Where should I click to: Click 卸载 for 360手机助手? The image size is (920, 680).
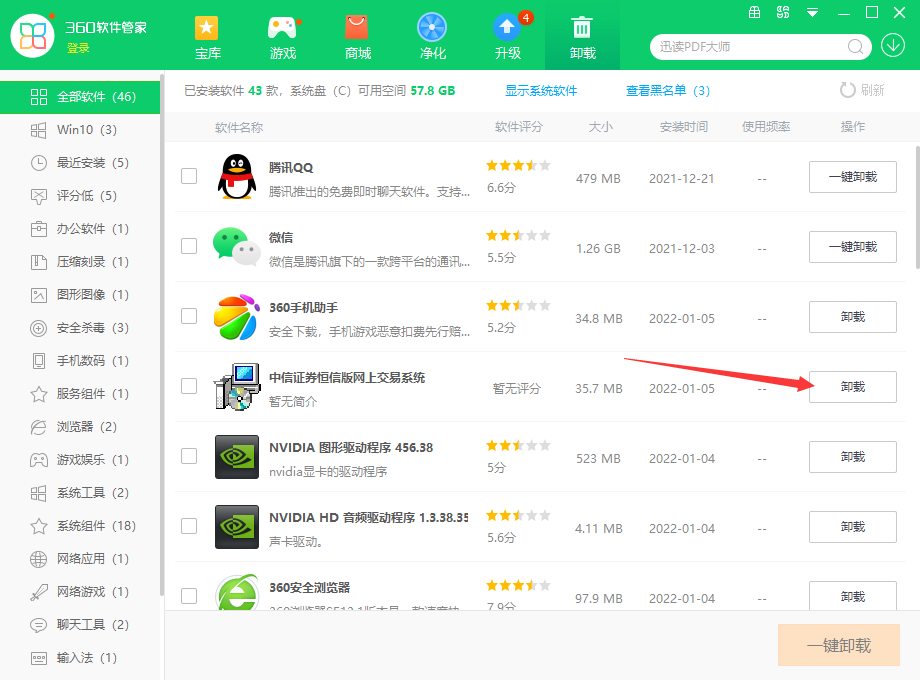tap(853, 317)
